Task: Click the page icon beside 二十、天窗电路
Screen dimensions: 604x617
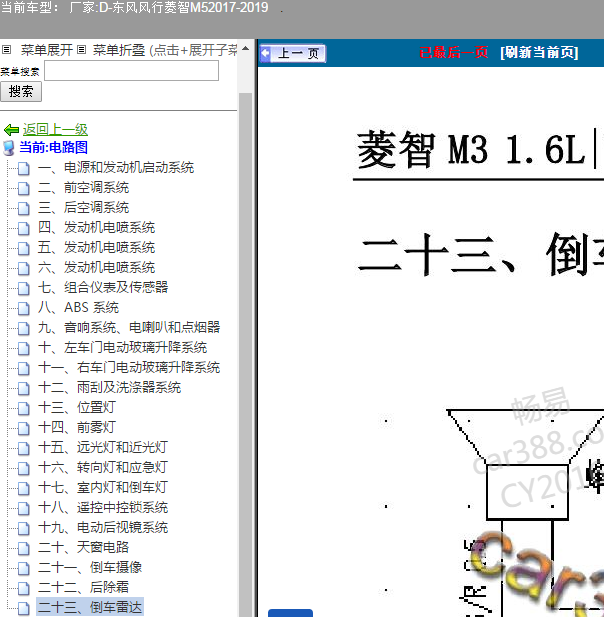Action: (24, 548)
